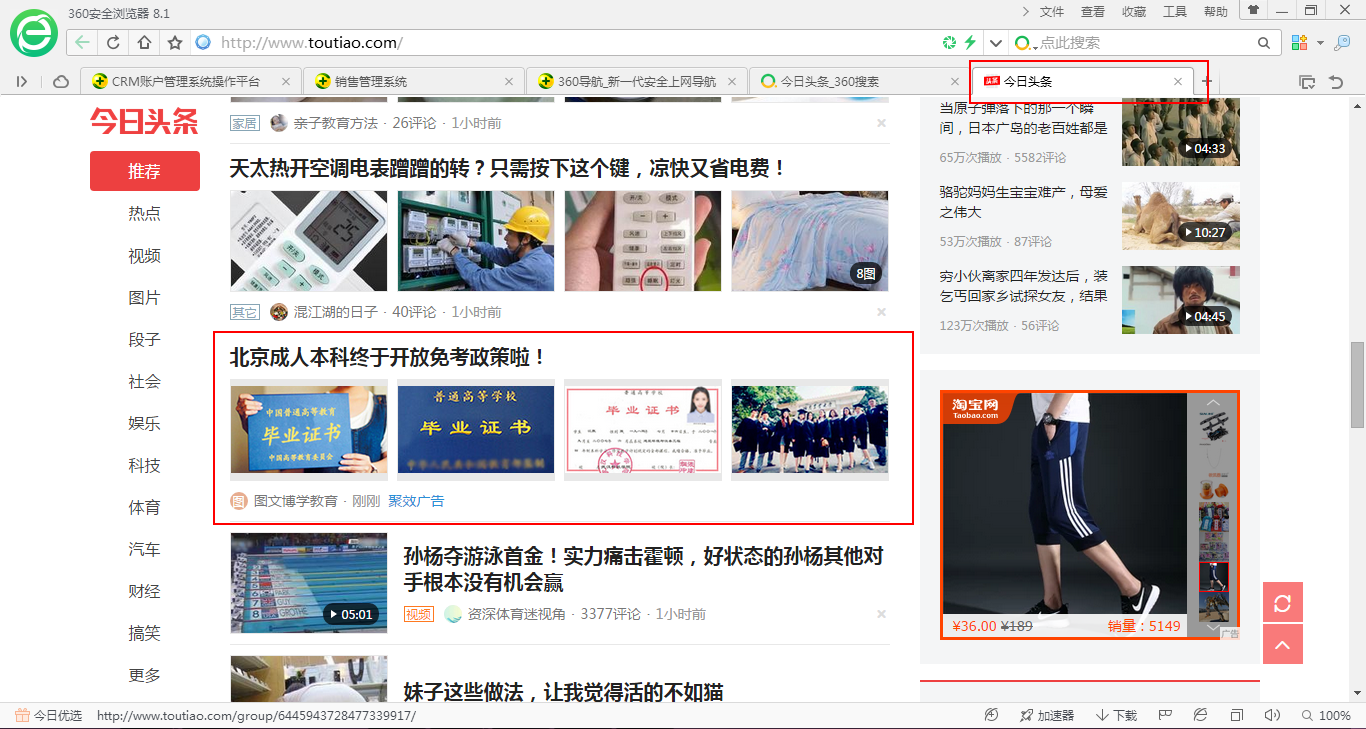Expand 更多 categories in the left sidebar
This screenshot has height=729, width=1366.
pos(144,675)
